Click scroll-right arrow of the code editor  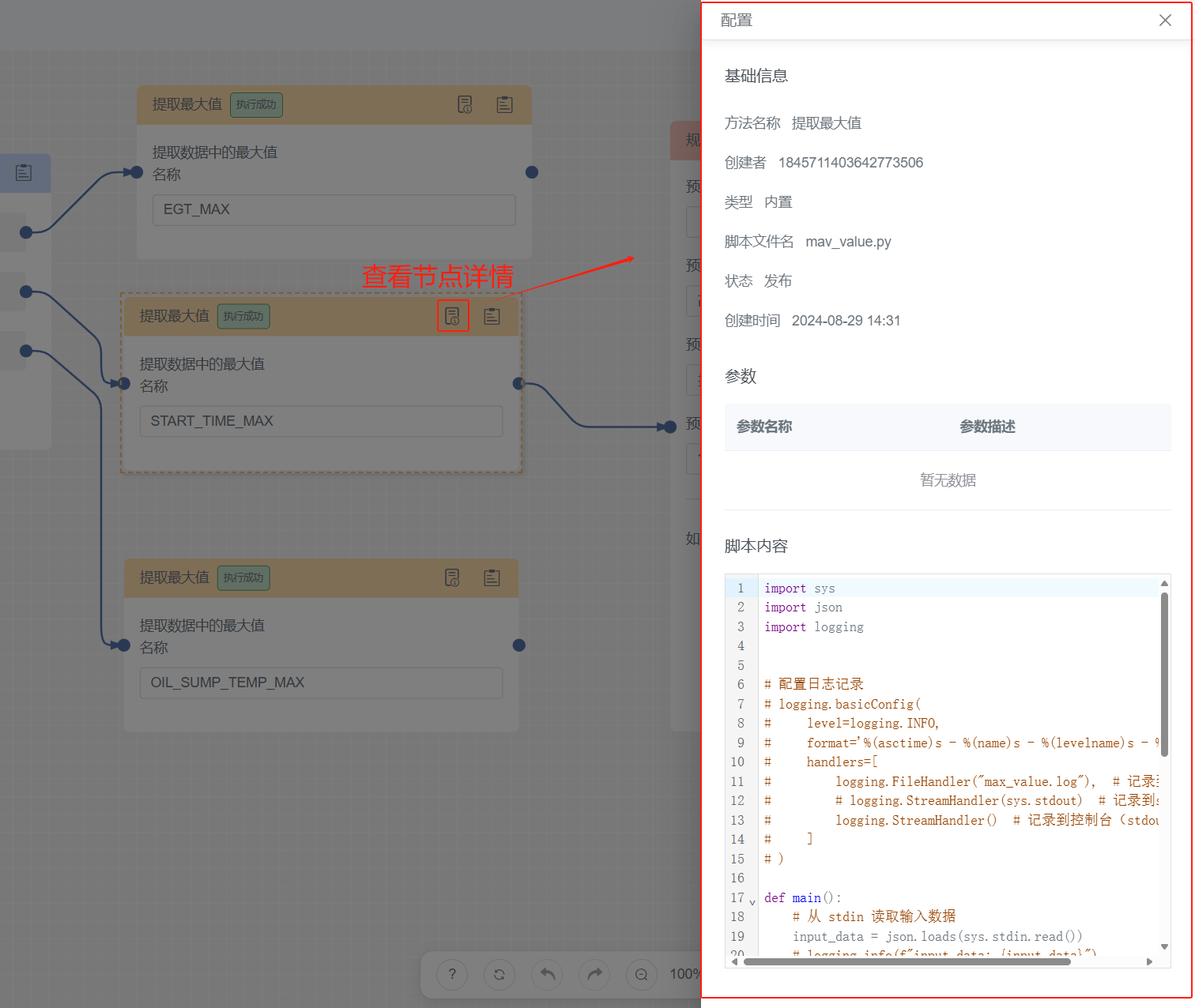[1149, 961]
